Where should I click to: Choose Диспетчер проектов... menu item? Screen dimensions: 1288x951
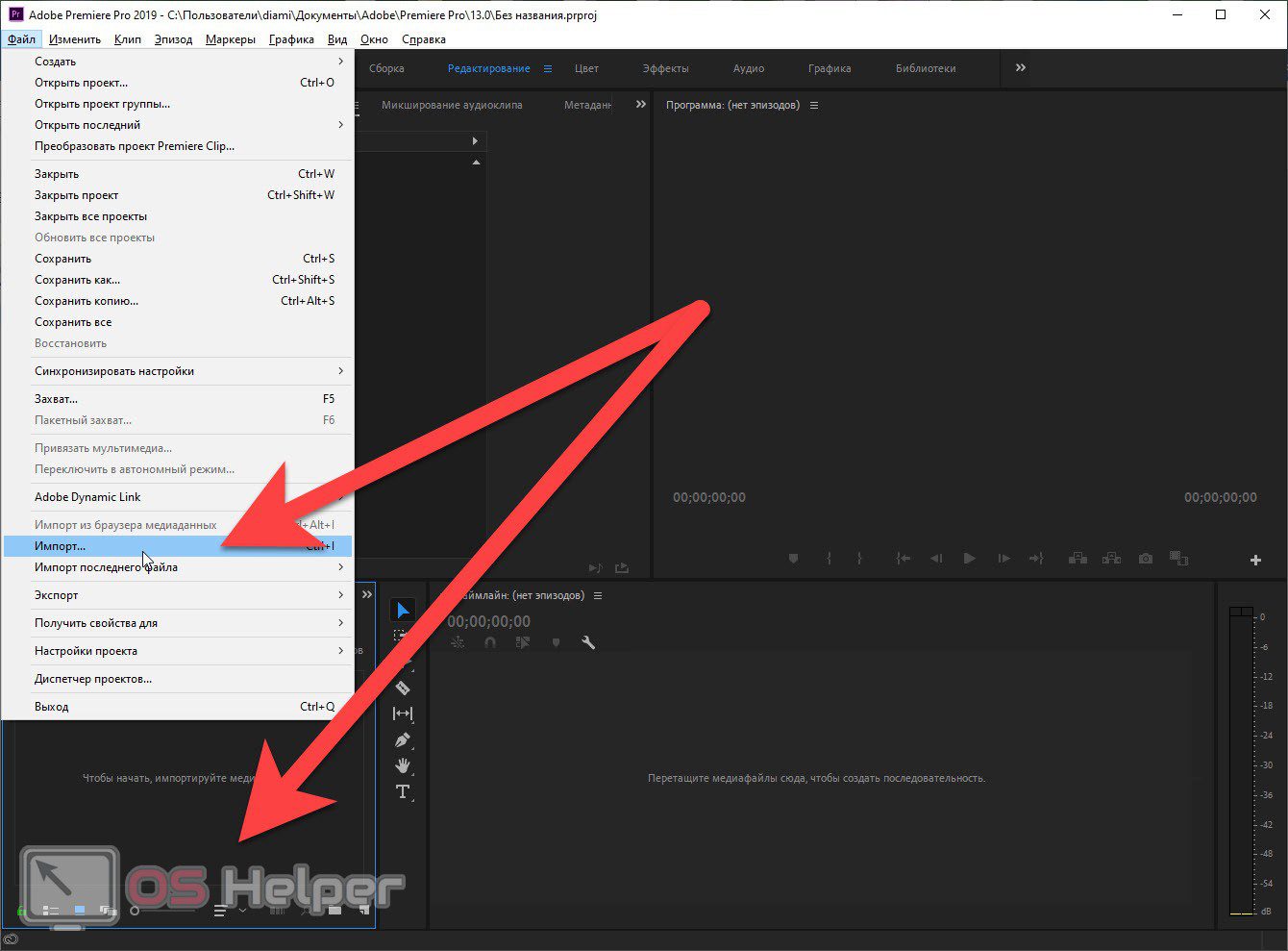coord(178,679)
